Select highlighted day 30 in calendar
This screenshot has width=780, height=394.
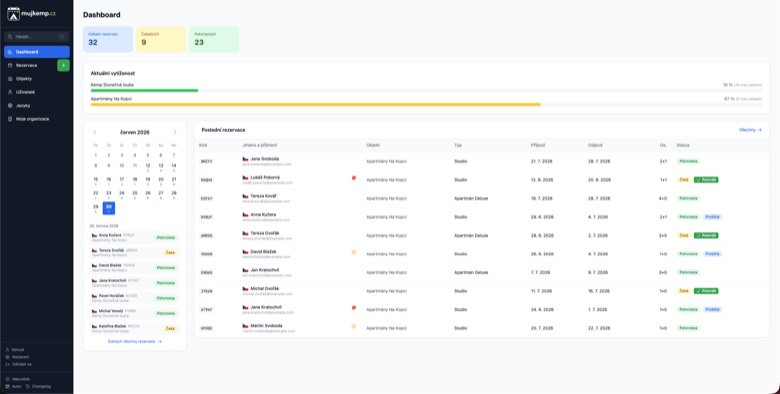click(109, 208)
